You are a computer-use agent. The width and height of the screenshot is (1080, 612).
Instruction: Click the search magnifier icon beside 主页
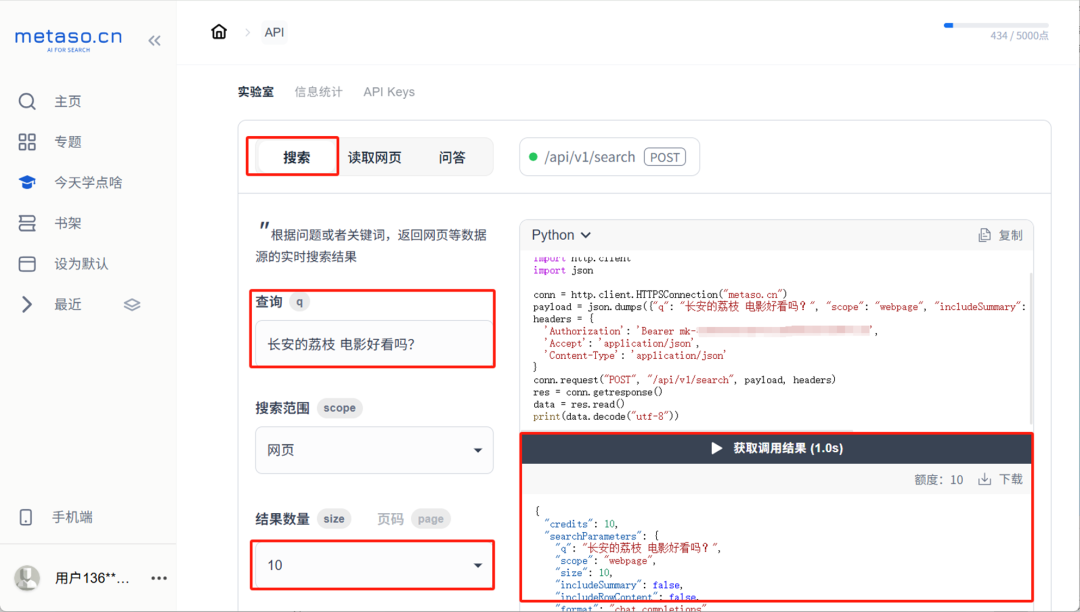27,101
